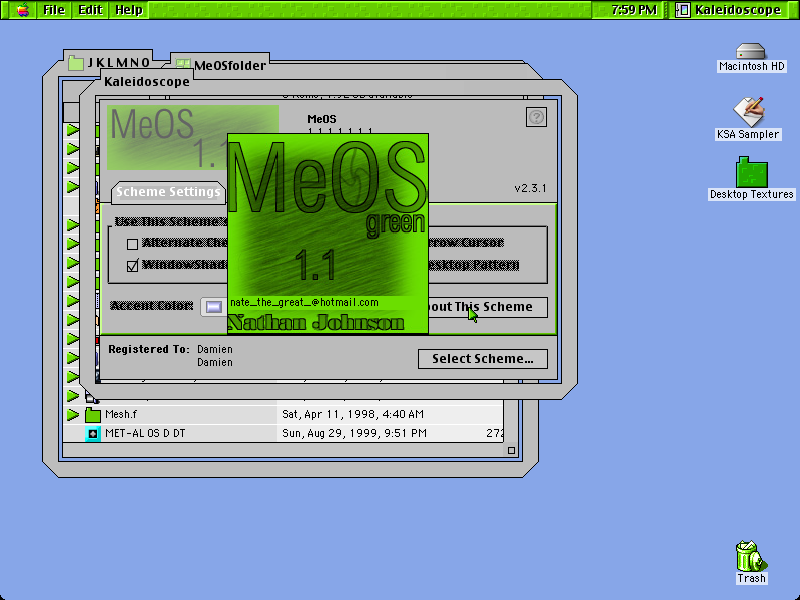Image resolution: width=800 pixels, height=600 pixels.
Task: Click the Select Scheme... button
Action: 483,359
